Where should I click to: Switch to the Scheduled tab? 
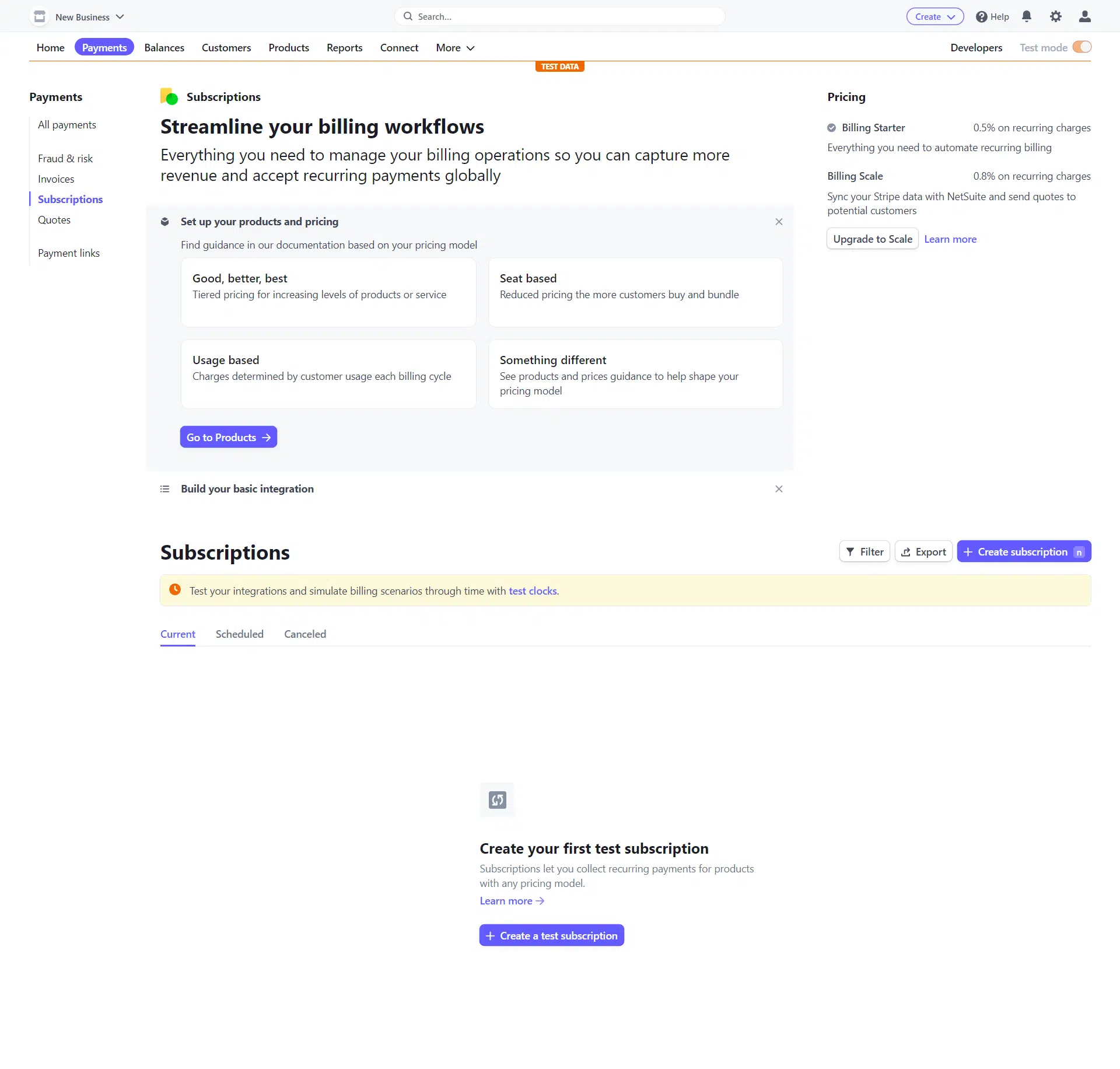pyautogui.click(x=240, y=634)
